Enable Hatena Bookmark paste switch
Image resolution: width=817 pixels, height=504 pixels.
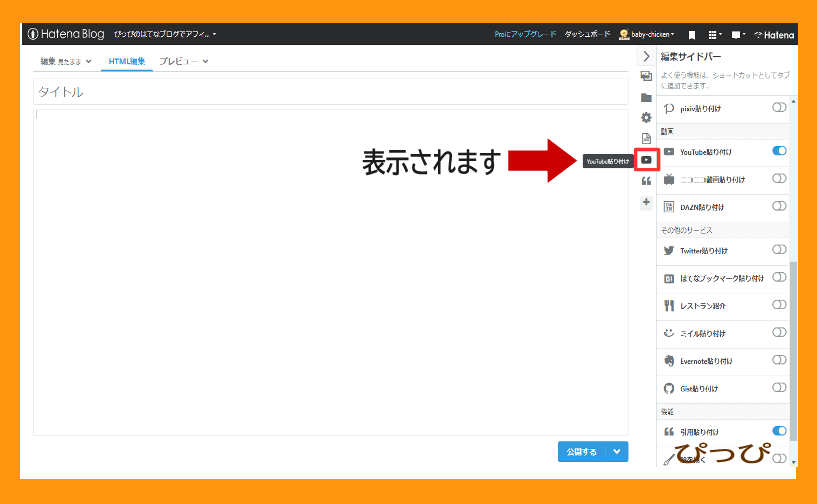coord(779,277)
